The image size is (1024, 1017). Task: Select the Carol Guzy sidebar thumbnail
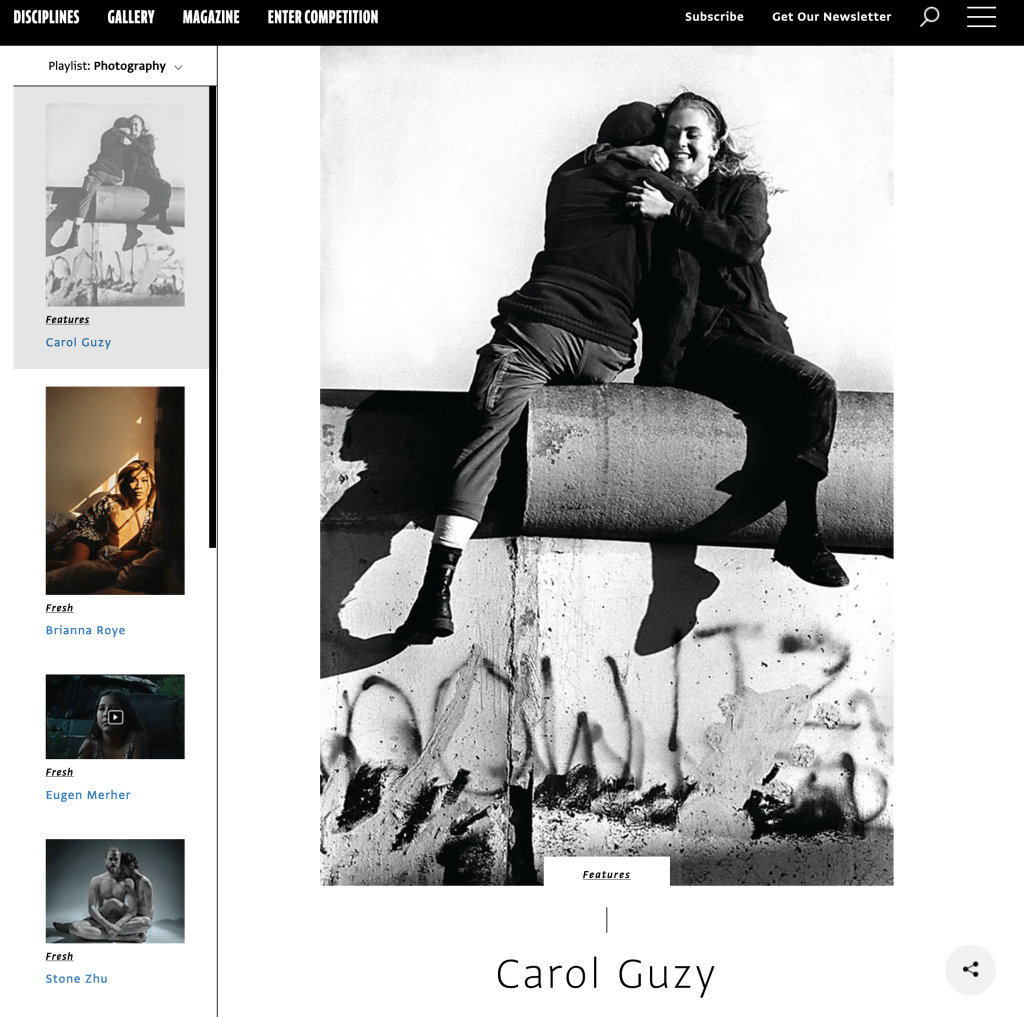pos(115,204)
